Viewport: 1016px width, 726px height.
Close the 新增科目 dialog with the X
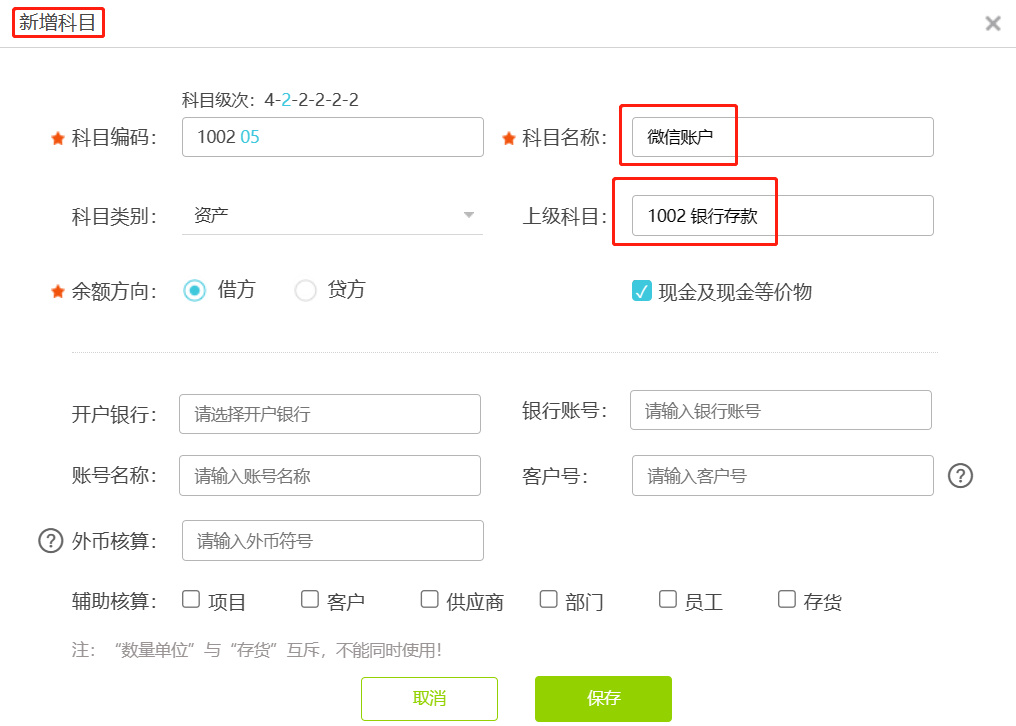(992, 24)
